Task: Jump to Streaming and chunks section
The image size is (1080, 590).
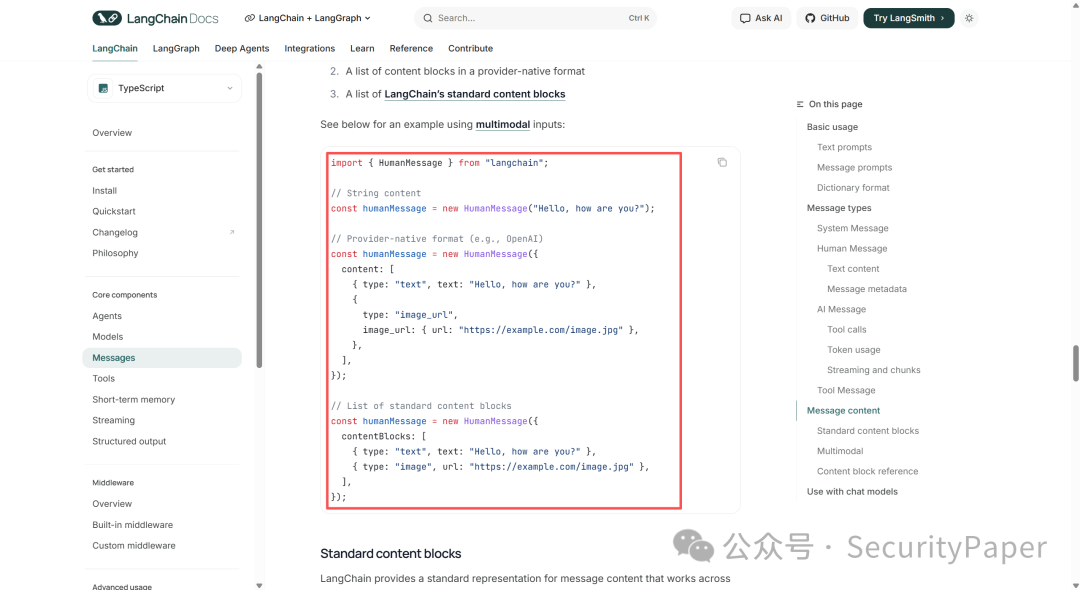Action: tap(873, 370)
